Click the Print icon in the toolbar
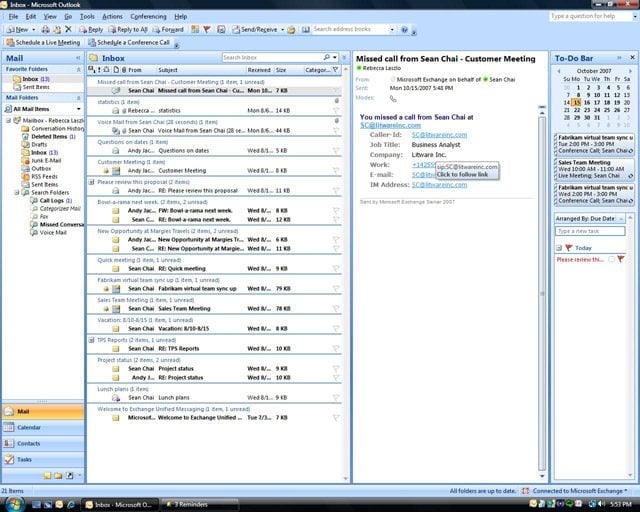The image size is (640, 512). [45, 29]
